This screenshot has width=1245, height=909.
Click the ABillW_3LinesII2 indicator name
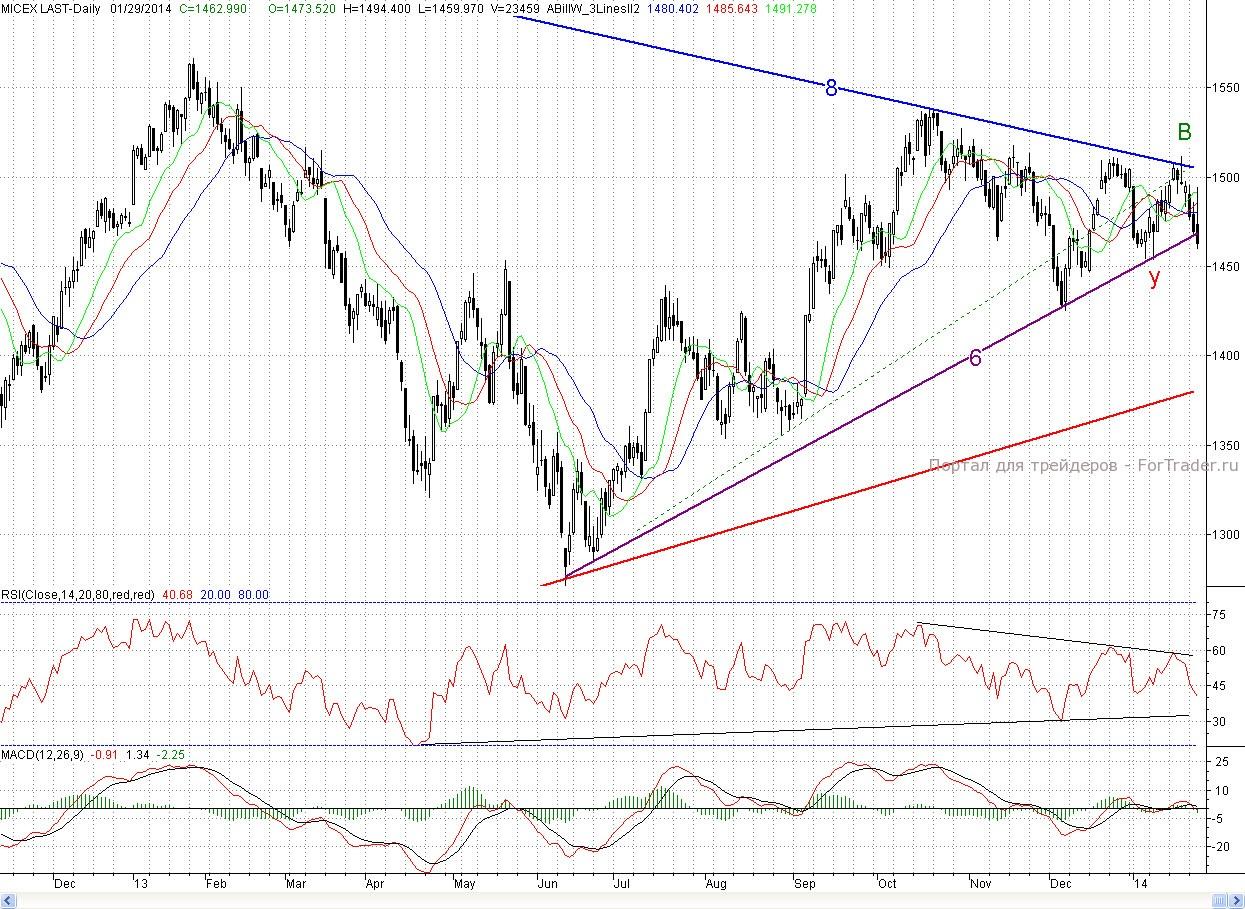click(x=594, y=7)
